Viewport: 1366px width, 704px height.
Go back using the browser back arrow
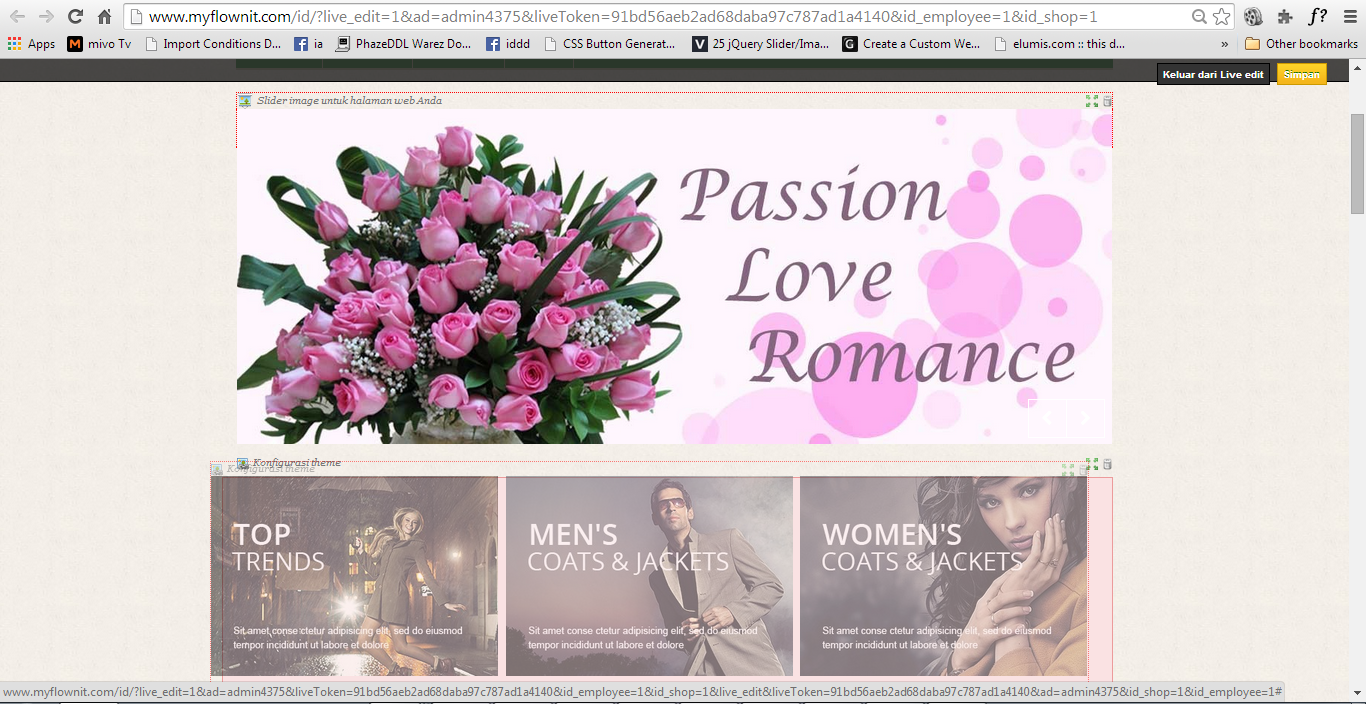pyautogui.click(x=17, y=16)
